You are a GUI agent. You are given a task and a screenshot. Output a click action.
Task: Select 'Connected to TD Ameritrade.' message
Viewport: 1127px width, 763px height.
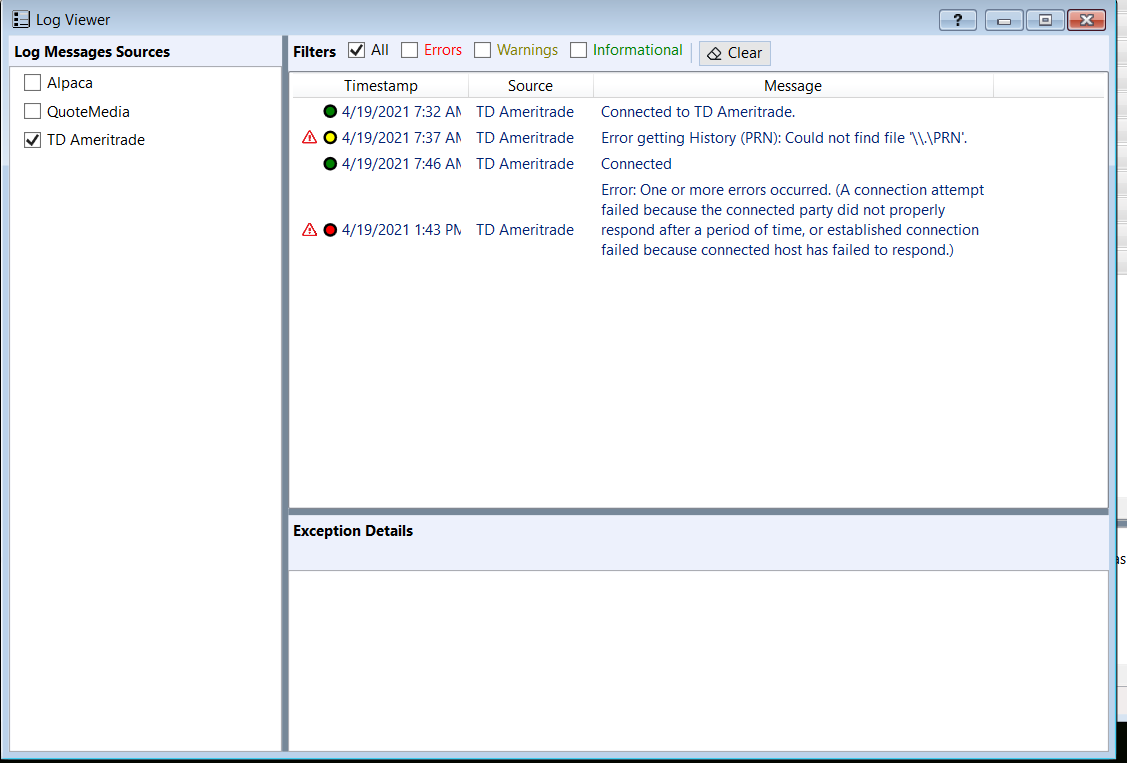point(698,112)
